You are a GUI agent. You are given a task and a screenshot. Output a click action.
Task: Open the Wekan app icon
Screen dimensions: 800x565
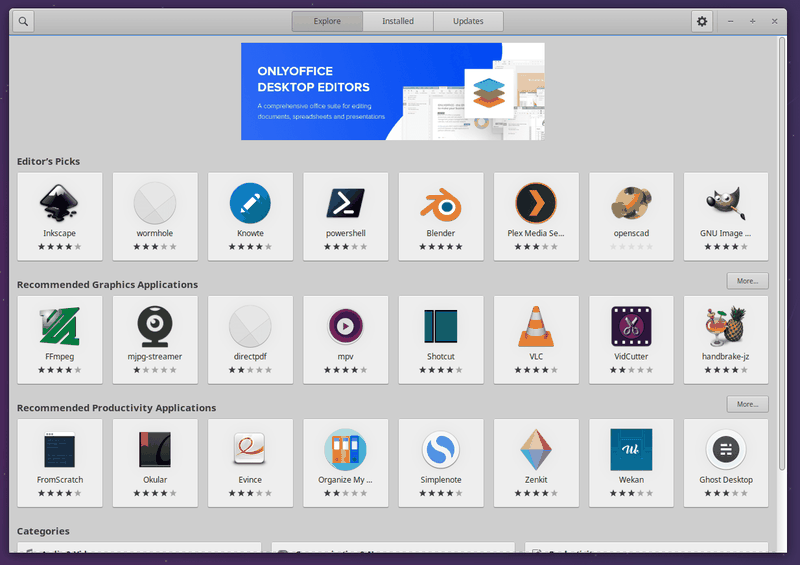tap(631, 450)
